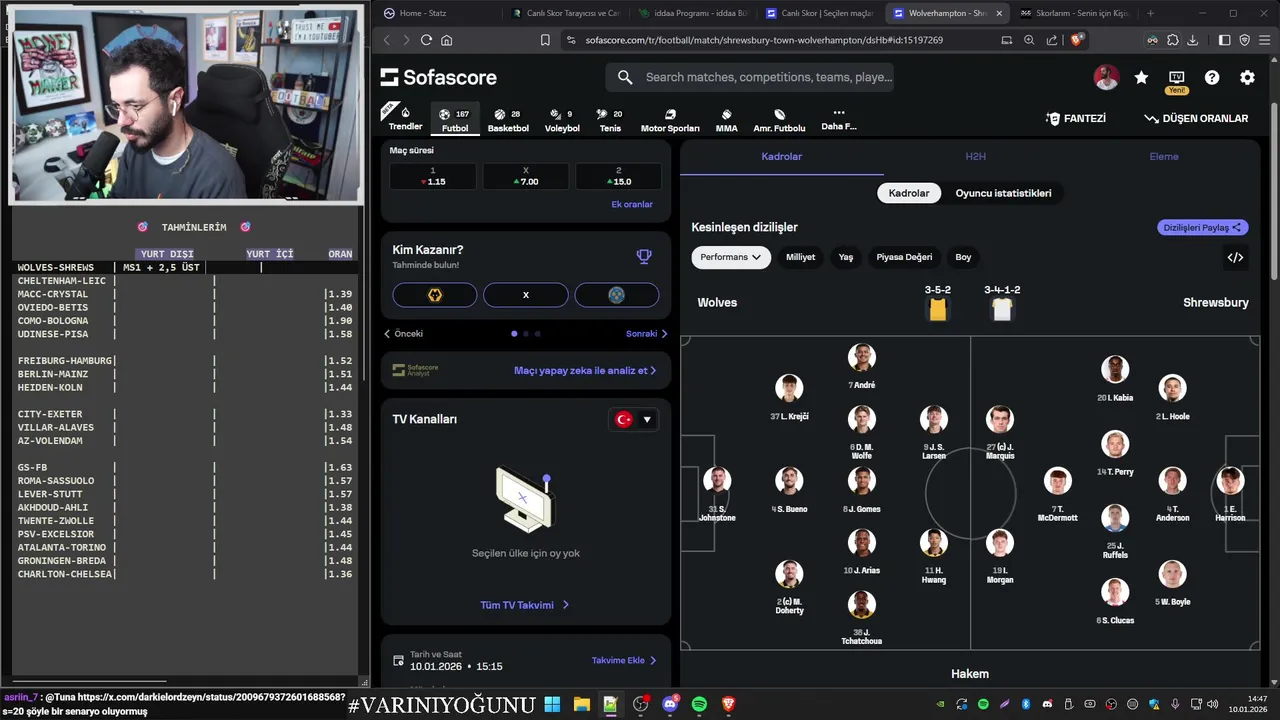
Task: Open a new browser tab
Action: (1150, 13)
